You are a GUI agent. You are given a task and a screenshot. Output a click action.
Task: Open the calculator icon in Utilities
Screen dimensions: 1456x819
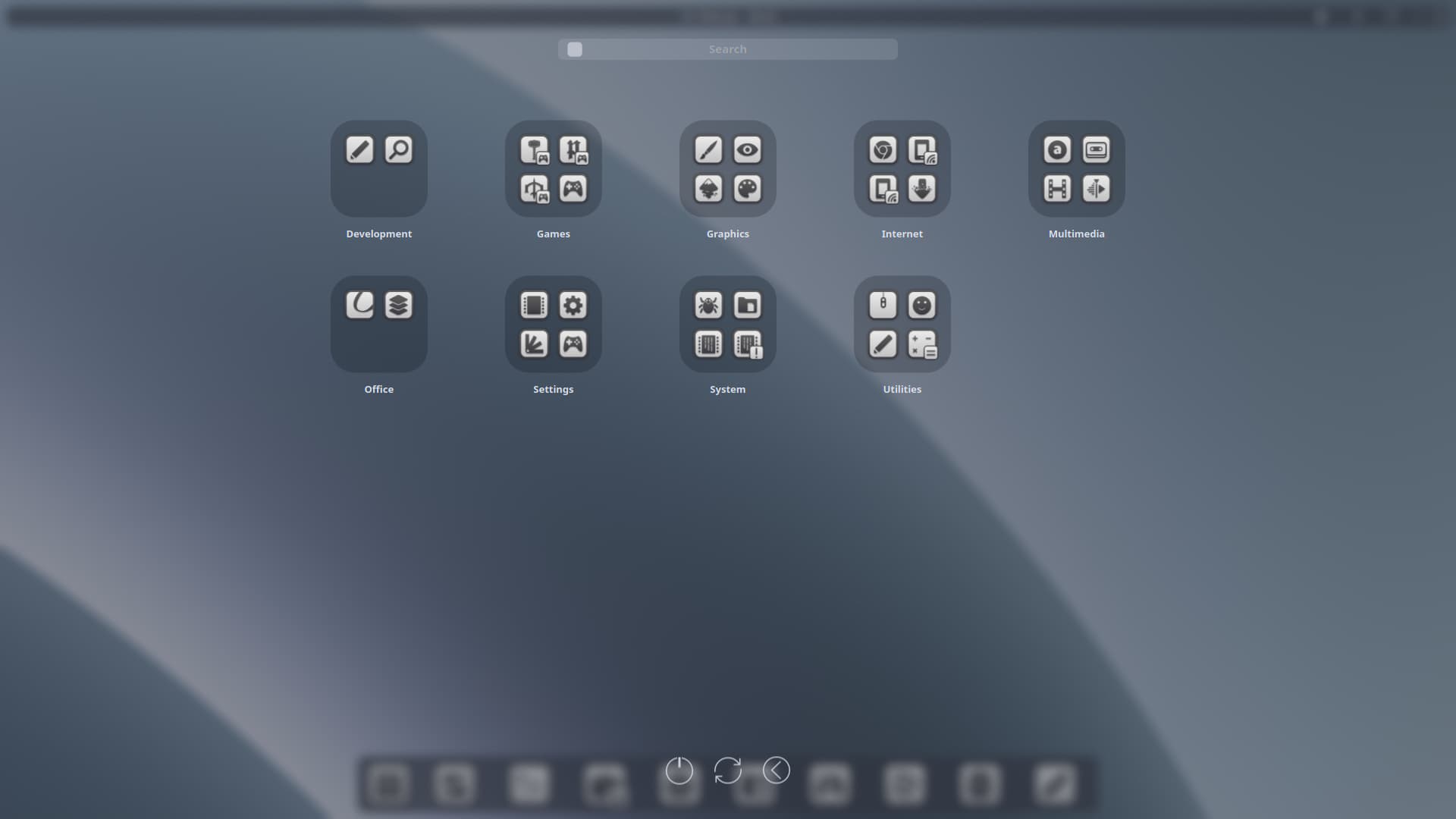point(922,344)
